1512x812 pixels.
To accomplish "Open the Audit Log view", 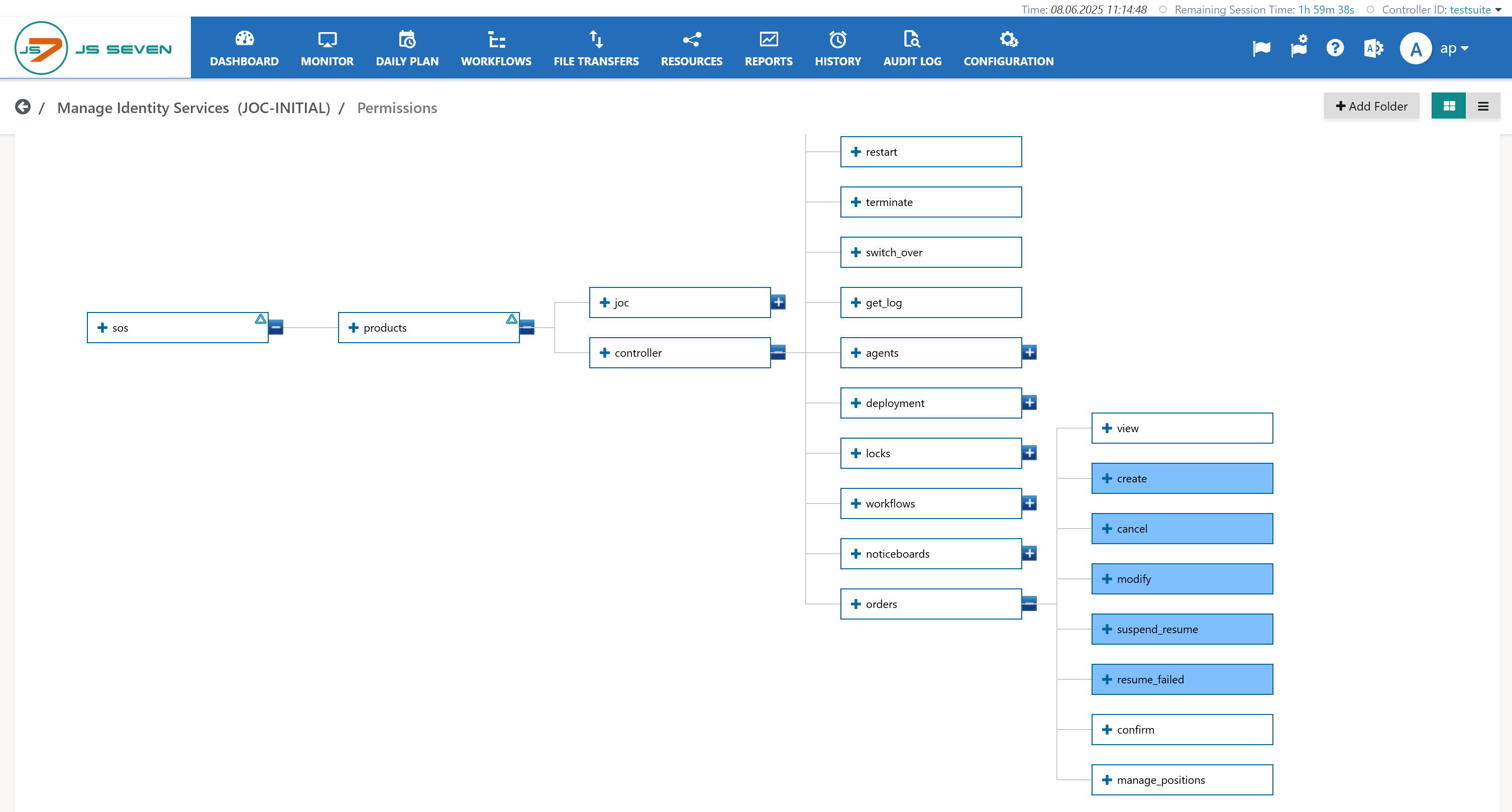I will click(x=912, y=48).
